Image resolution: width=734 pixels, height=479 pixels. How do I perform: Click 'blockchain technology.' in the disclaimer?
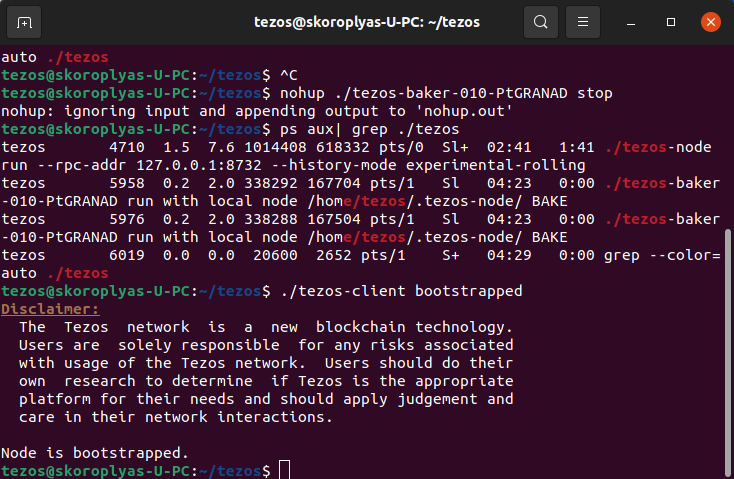(x=414, y=327)
